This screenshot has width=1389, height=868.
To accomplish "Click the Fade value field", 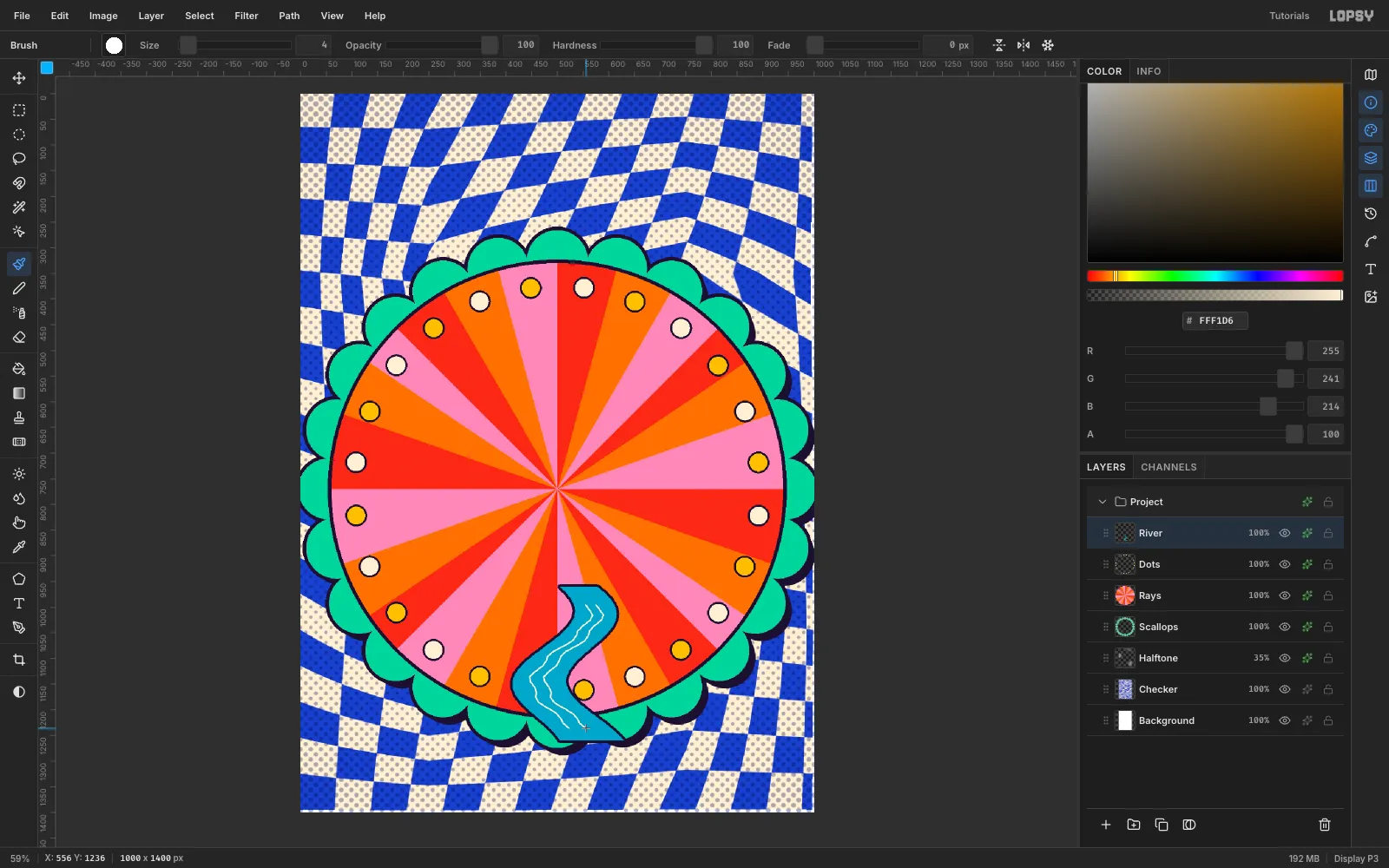I will click(x=948, y=45).
